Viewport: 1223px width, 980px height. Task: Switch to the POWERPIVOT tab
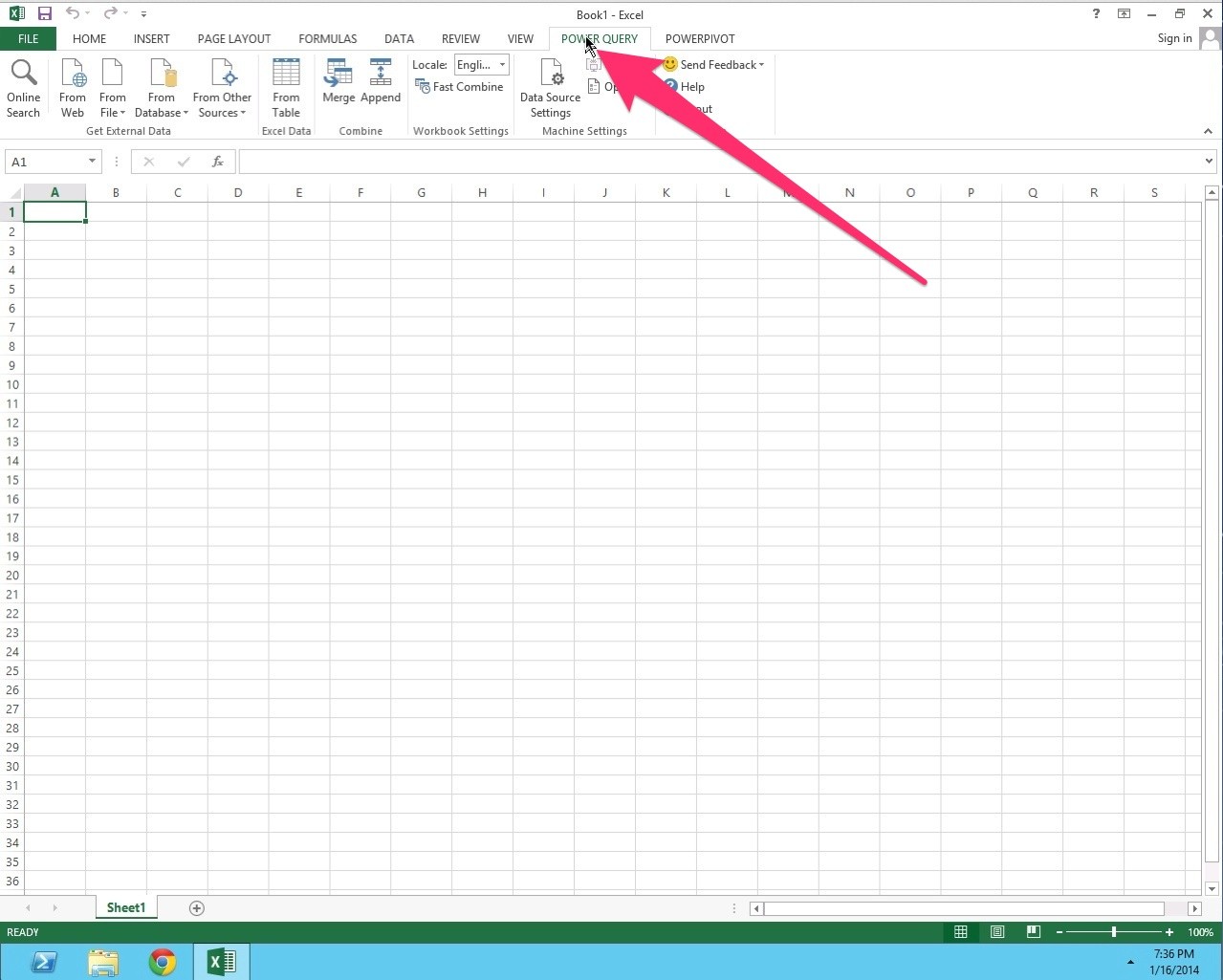coord(700,39)
